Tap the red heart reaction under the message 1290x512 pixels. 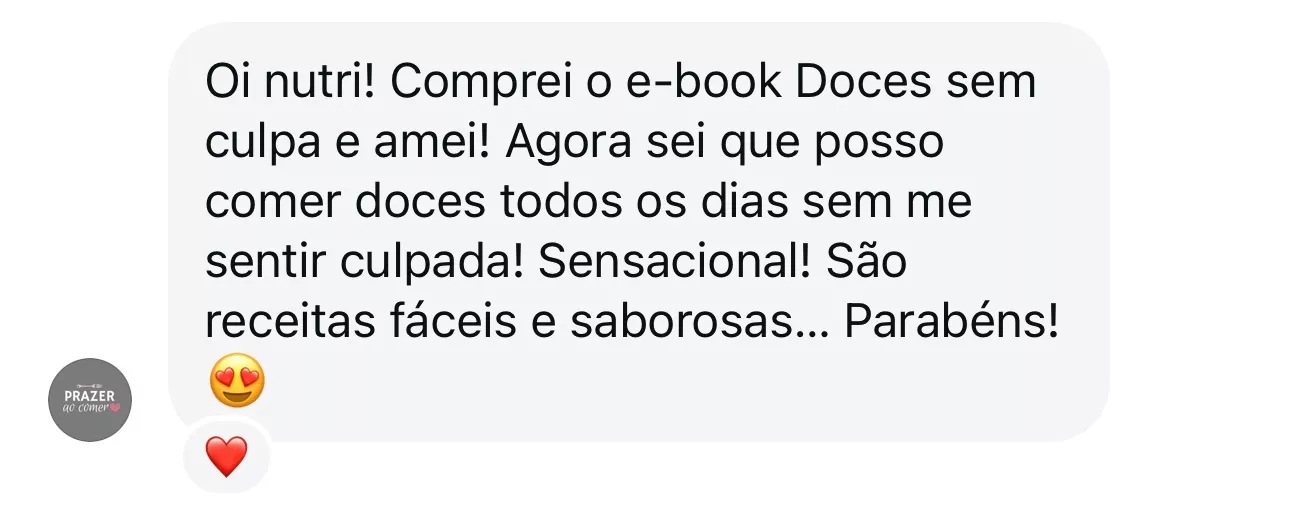tap(226, 458)
